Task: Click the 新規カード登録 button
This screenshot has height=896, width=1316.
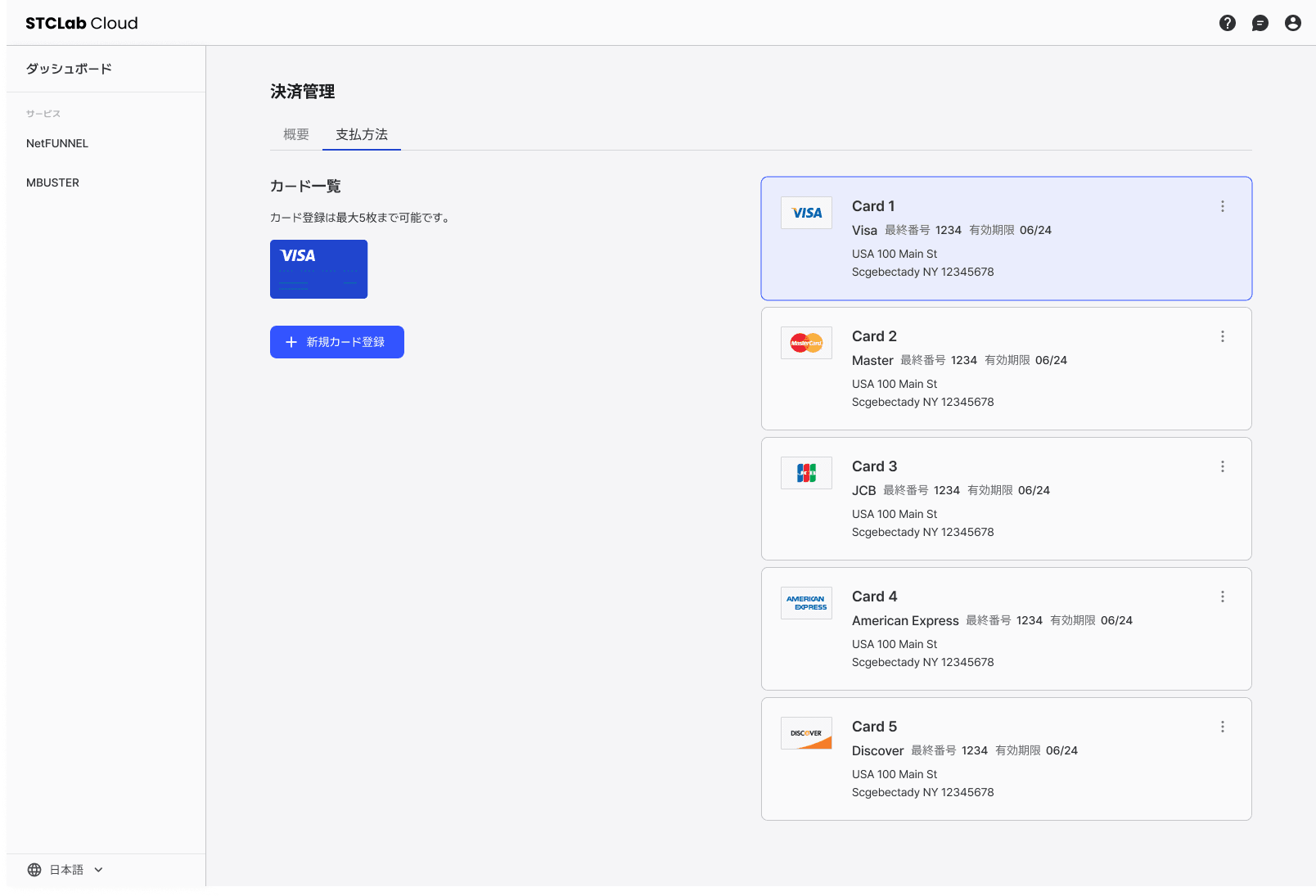Action: (337, 342)
